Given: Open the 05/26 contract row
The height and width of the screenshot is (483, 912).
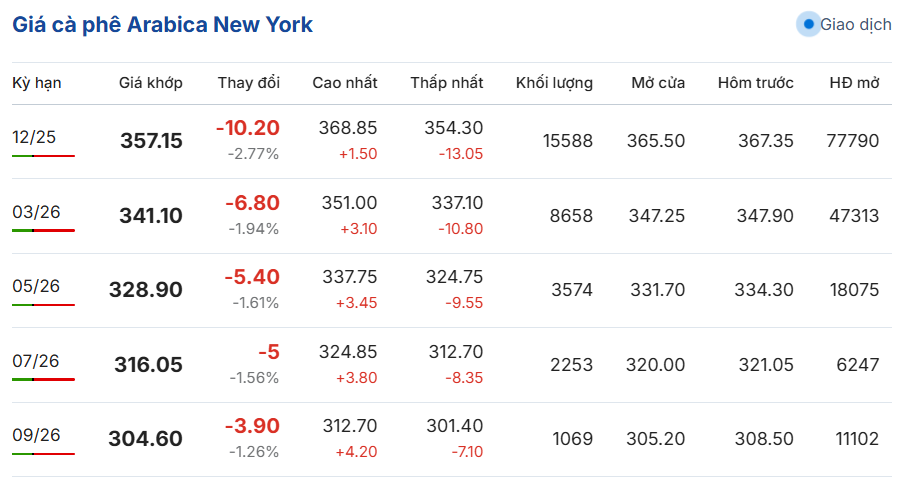Looking at the screenshot, I should click(452, 290).
